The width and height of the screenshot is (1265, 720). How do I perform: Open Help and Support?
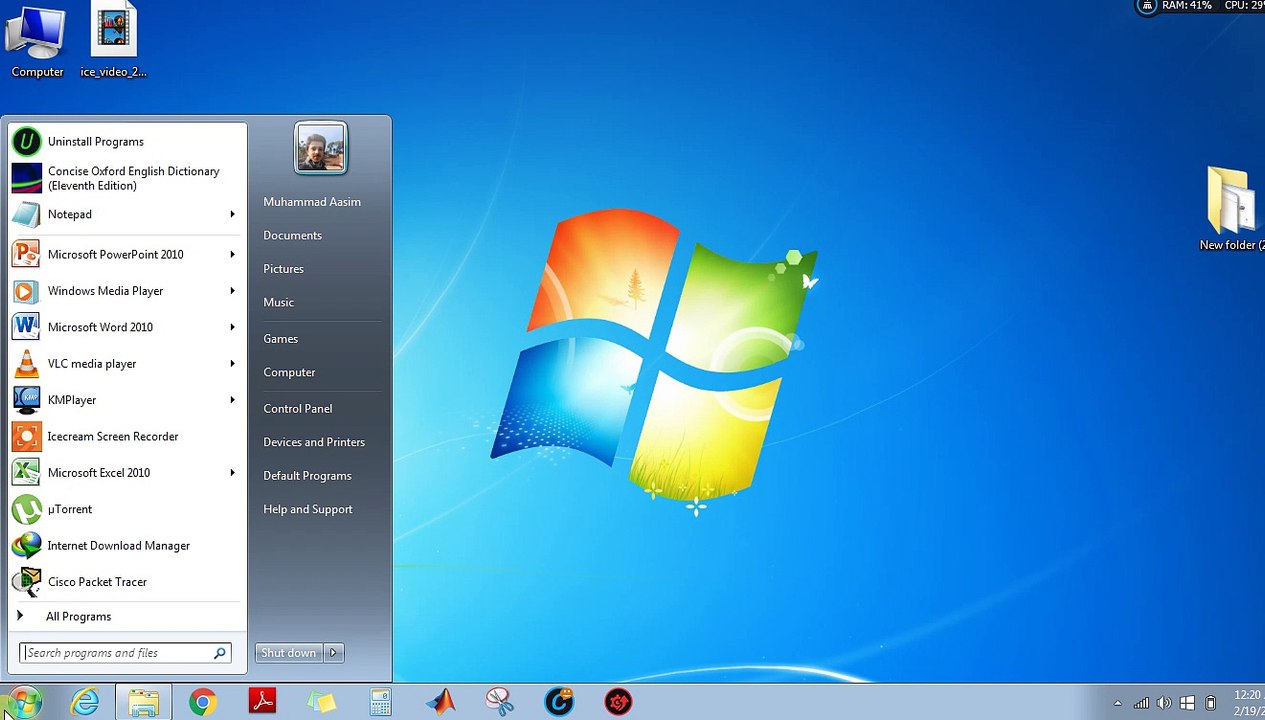point(307,509)
